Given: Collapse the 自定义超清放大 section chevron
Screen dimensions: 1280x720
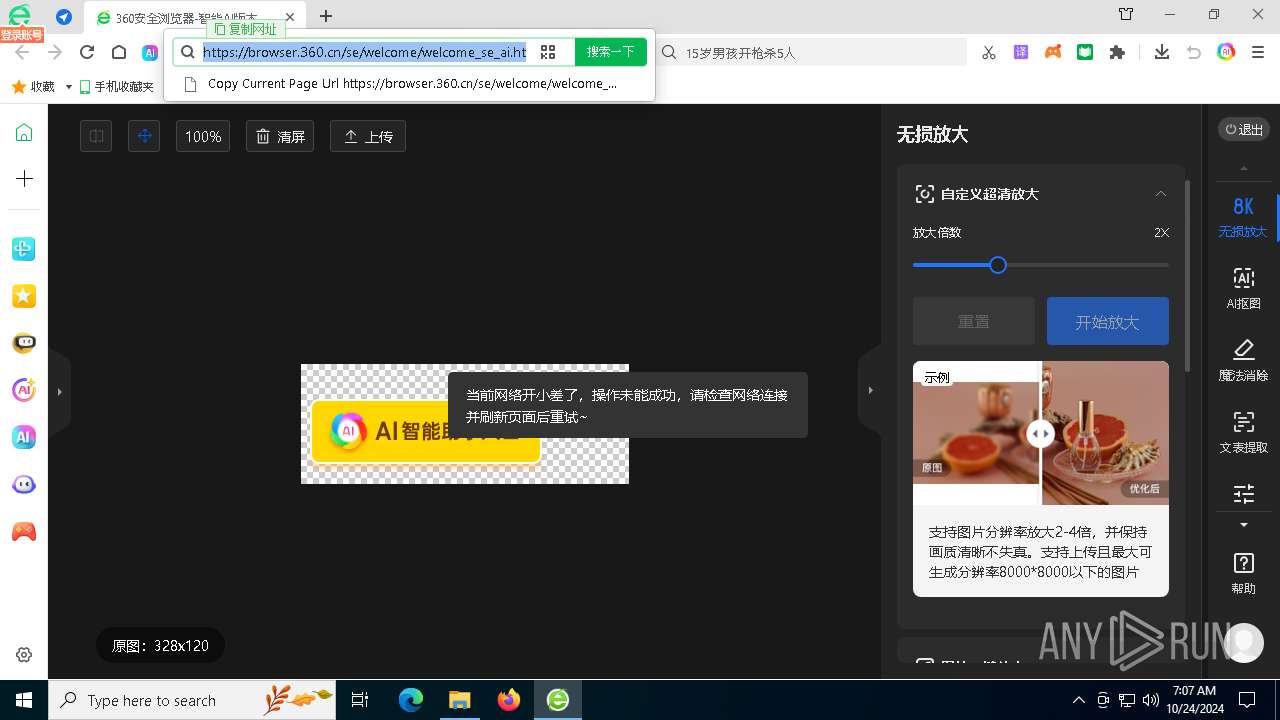Looking at the screenshot, I should (1161, 194).
